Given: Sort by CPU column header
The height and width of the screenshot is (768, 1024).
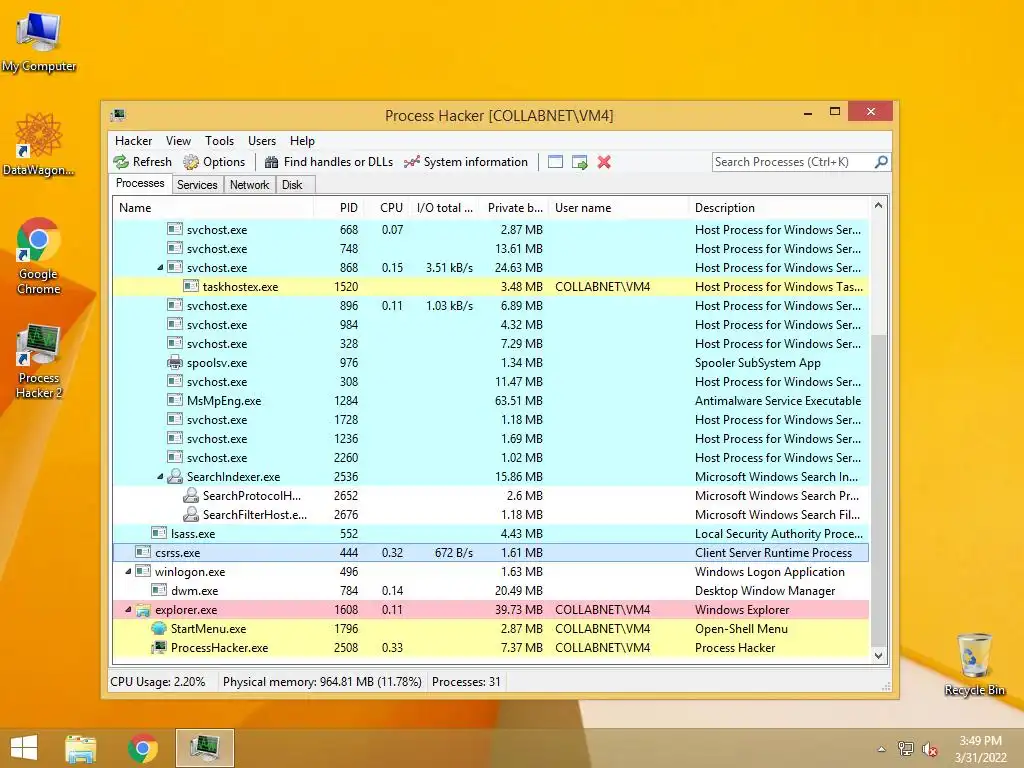Looking at the screenshot, I should pos(385,208).
